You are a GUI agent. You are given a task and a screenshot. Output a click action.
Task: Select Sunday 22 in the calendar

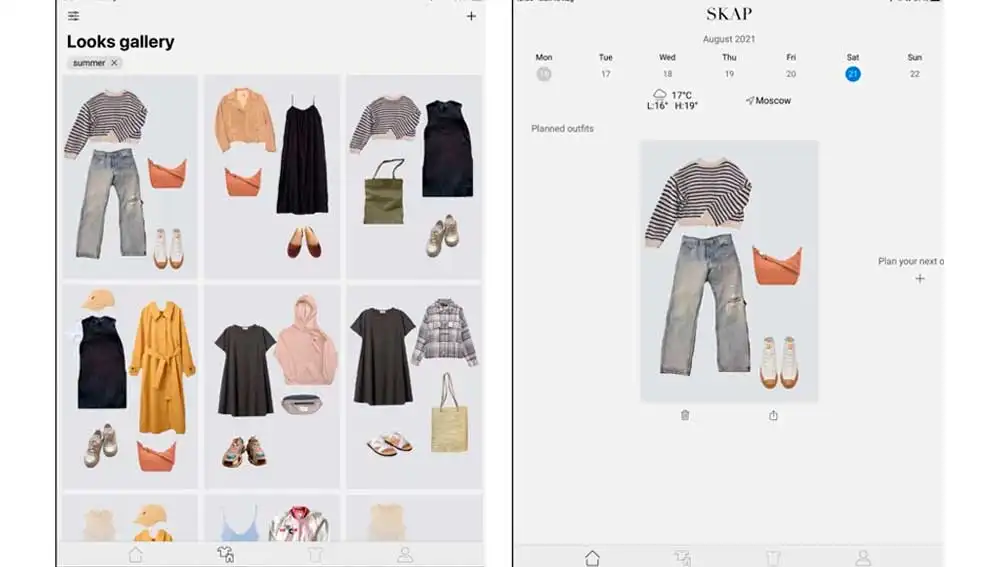tap(915, 74)
